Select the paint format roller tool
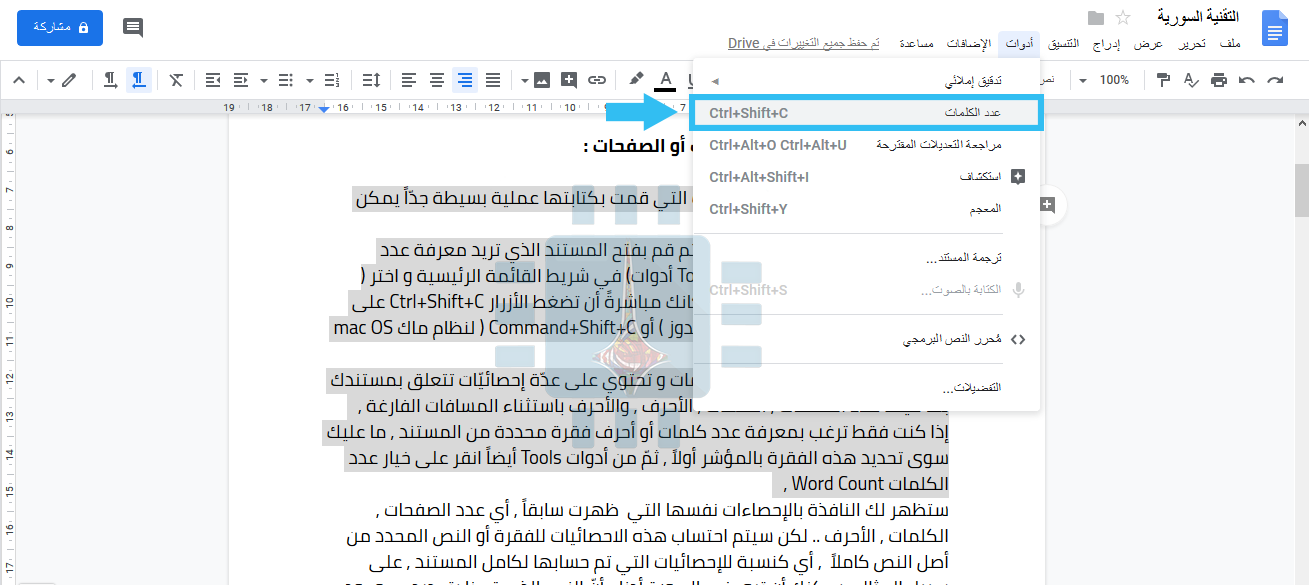 click(1163, 80)
